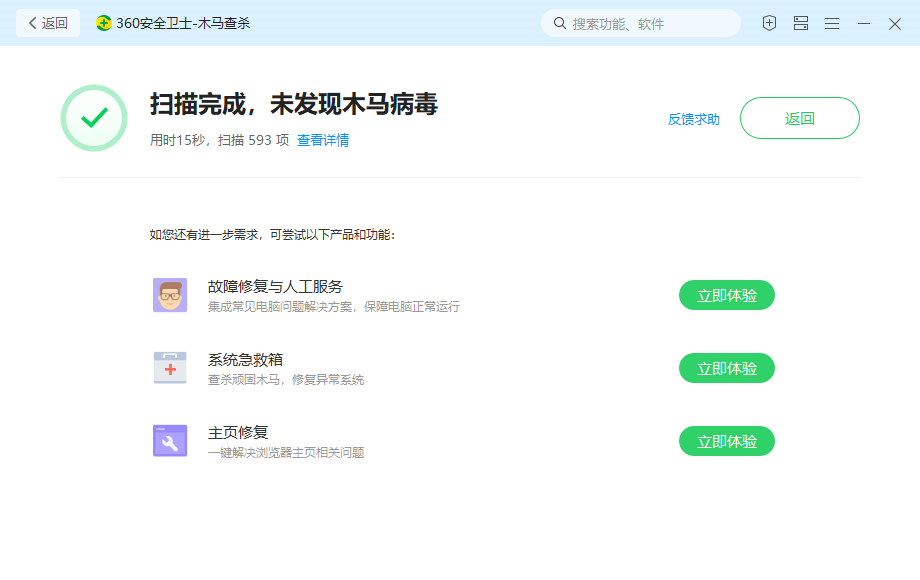The height and width of the screenshot is (580, 920).
Task: Click 立即体验 for 故障修复与人工服务
Action: coord(727,295)
